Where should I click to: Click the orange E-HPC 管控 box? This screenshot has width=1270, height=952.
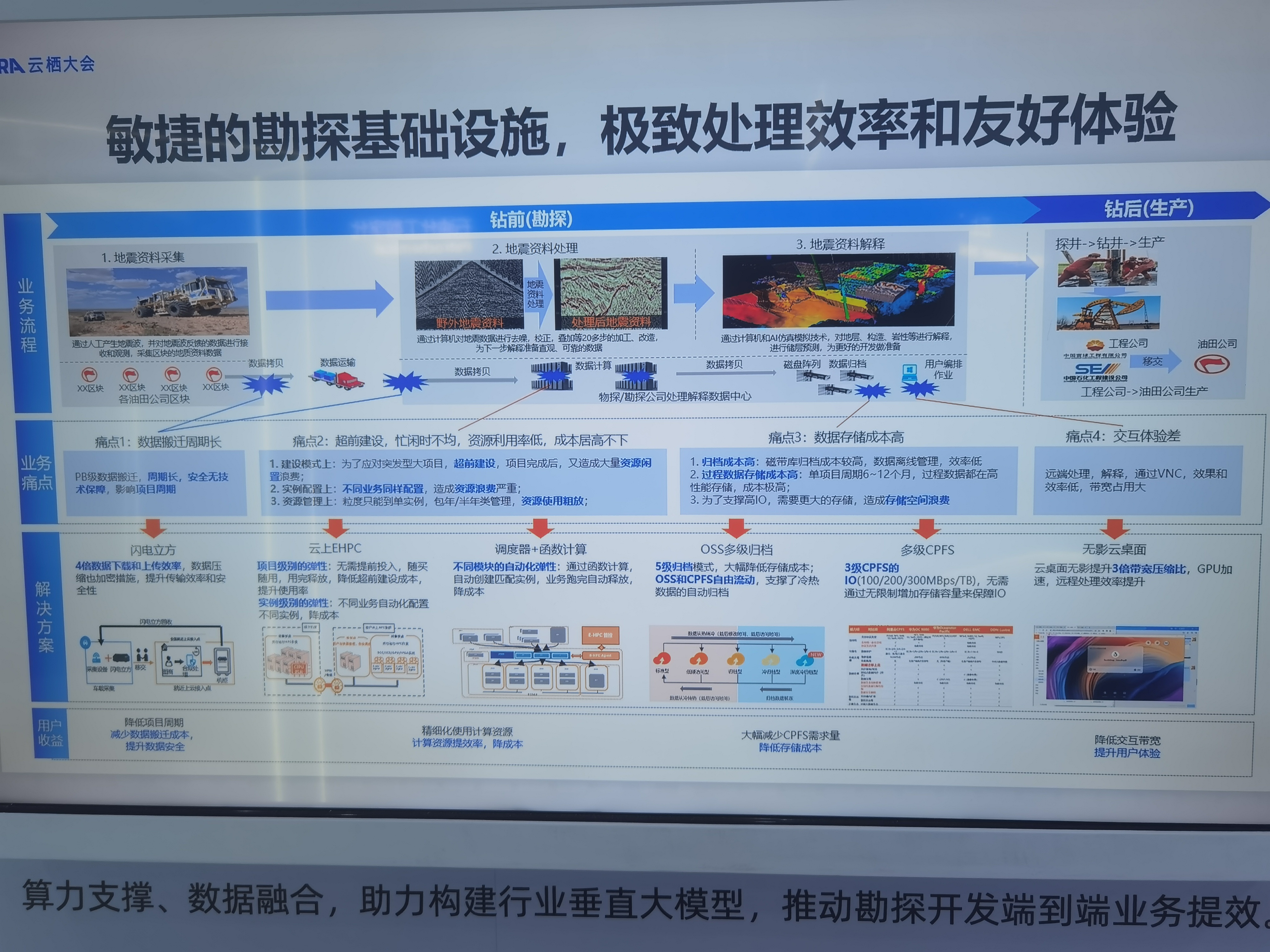[x=601, y=635]
